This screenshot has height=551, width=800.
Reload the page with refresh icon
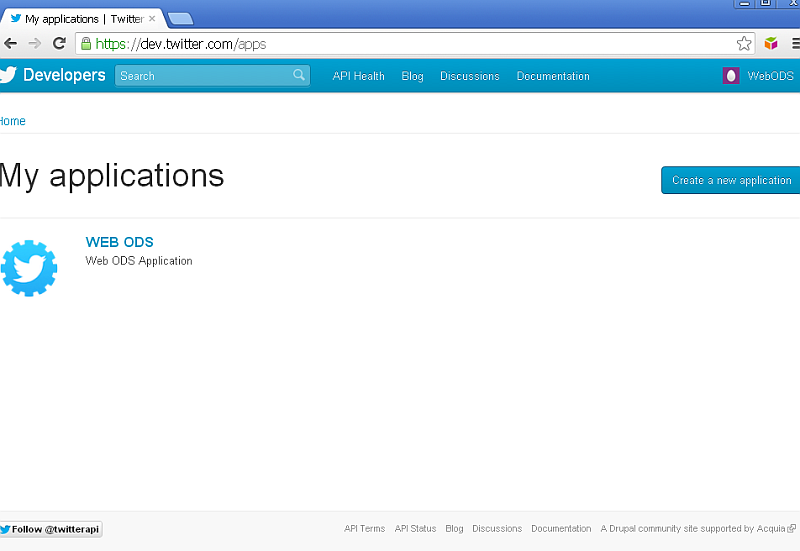(x=59, y=44)
